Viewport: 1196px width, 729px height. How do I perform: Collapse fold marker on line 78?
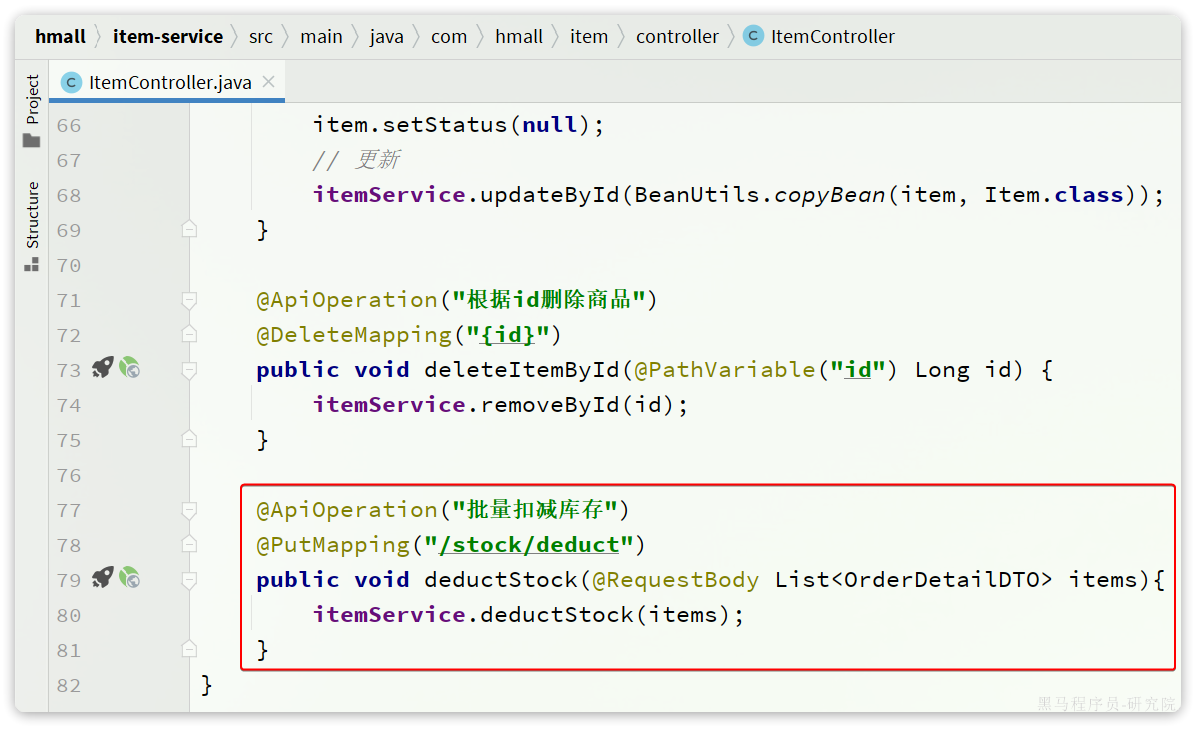(x=189, y=544)
